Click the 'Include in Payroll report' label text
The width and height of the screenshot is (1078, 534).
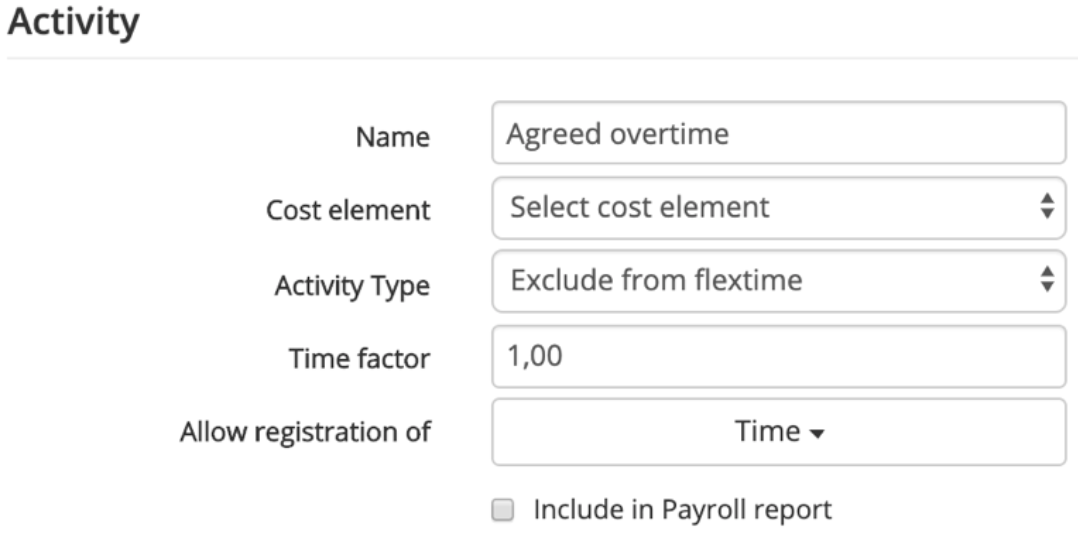(x=683, y=509)
